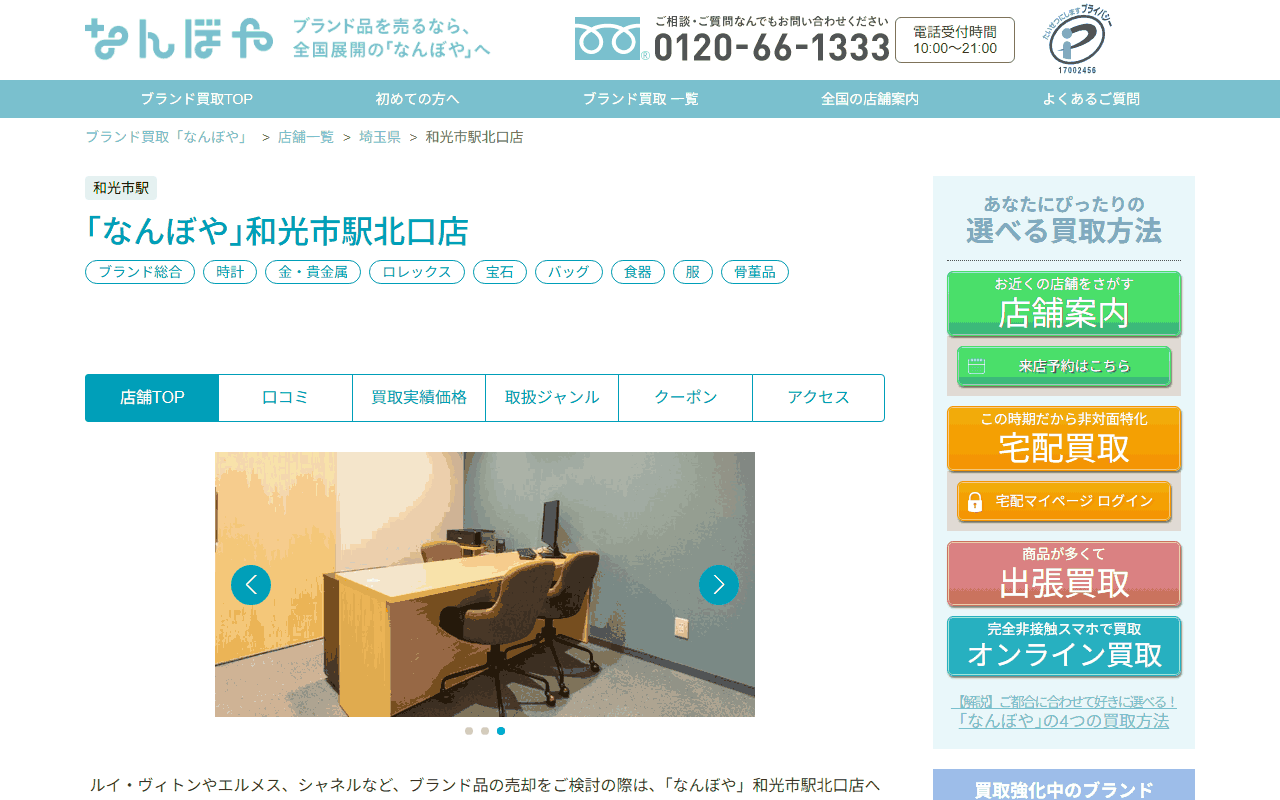
Task: Click the Privacy Mark badge
Action: [x=1077, y=41]
